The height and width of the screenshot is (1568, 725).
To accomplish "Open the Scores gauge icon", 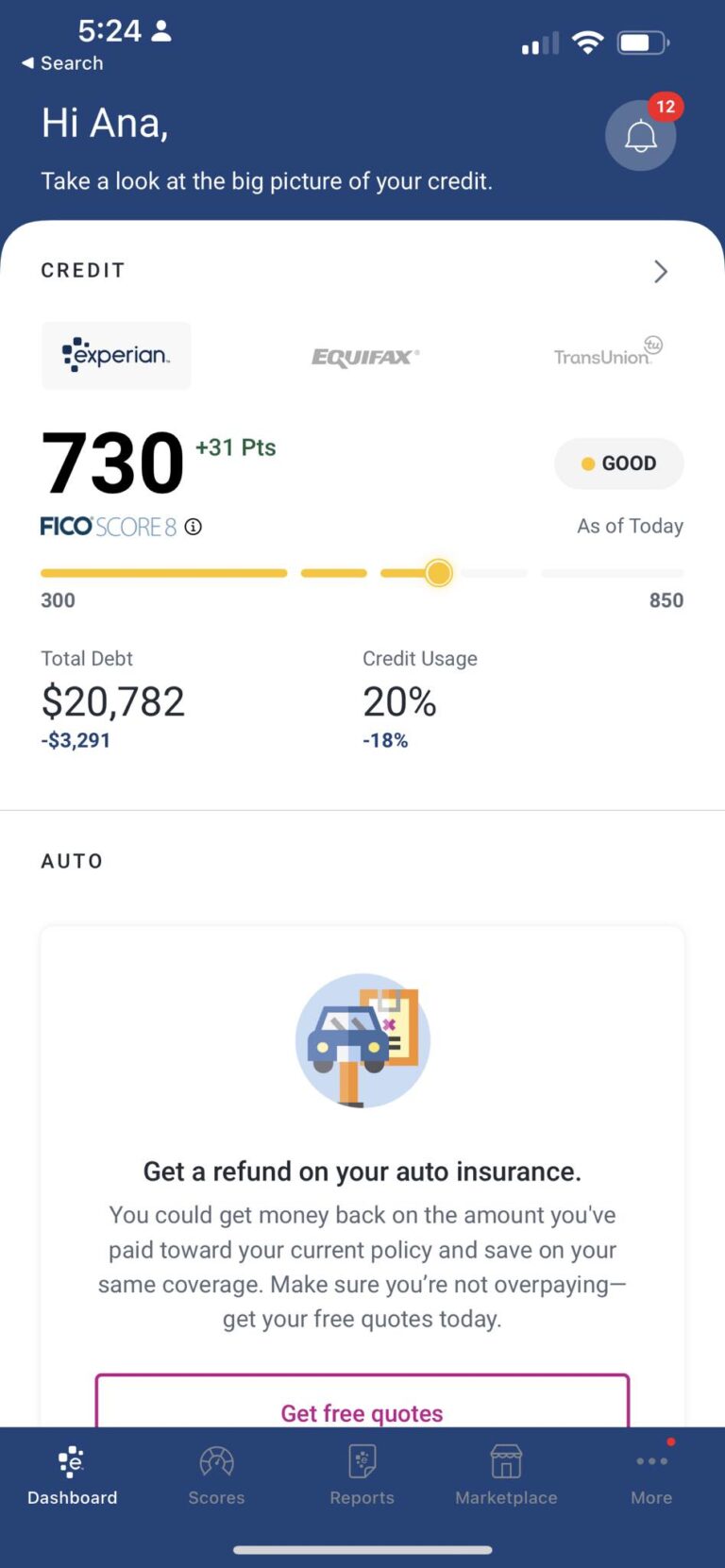I will 216,1462.
